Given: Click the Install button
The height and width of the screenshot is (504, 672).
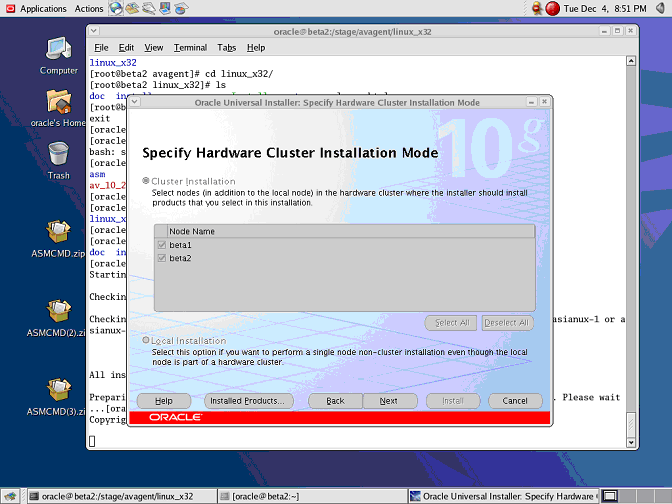Looking at the screenshot, I should click(x=453, y=401).
